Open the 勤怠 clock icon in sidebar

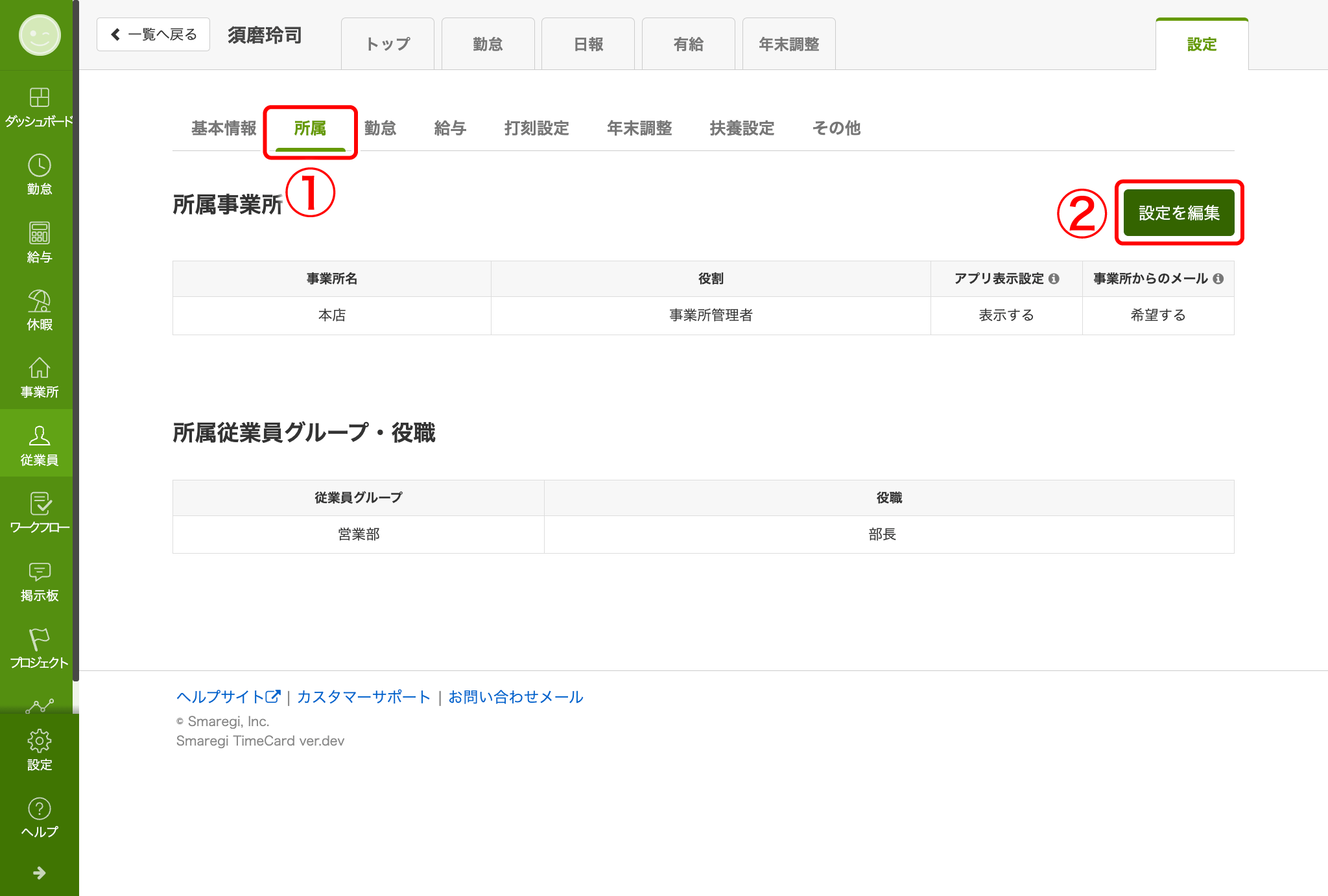(39, 167)
